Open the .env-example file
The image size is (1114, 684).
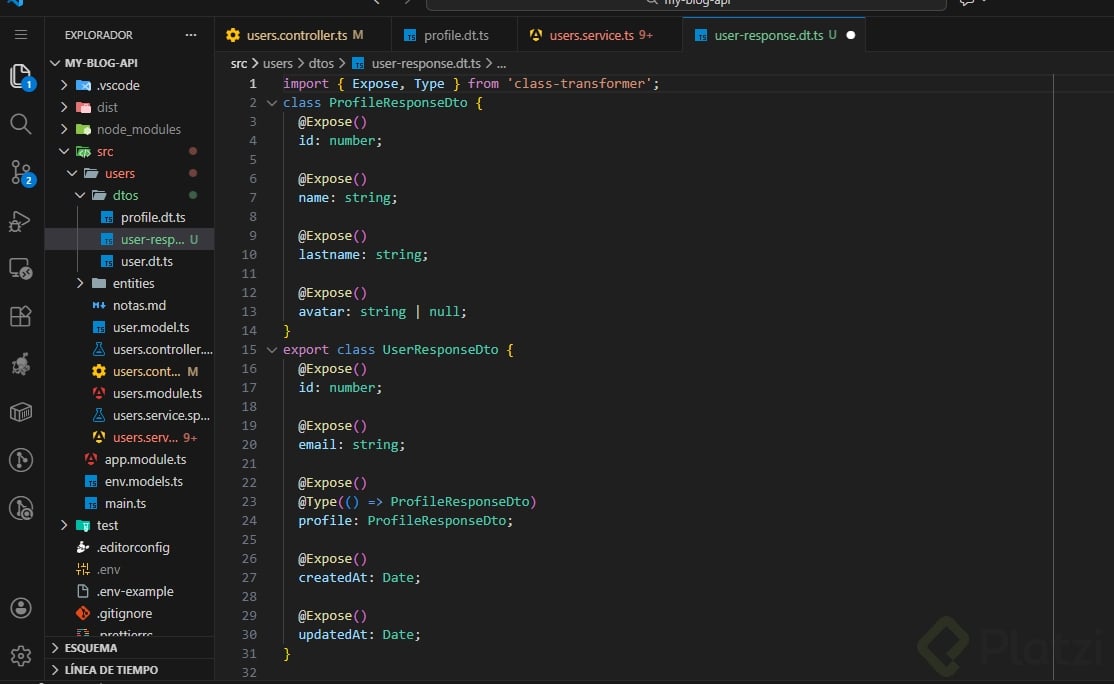[x=129, y=592]
